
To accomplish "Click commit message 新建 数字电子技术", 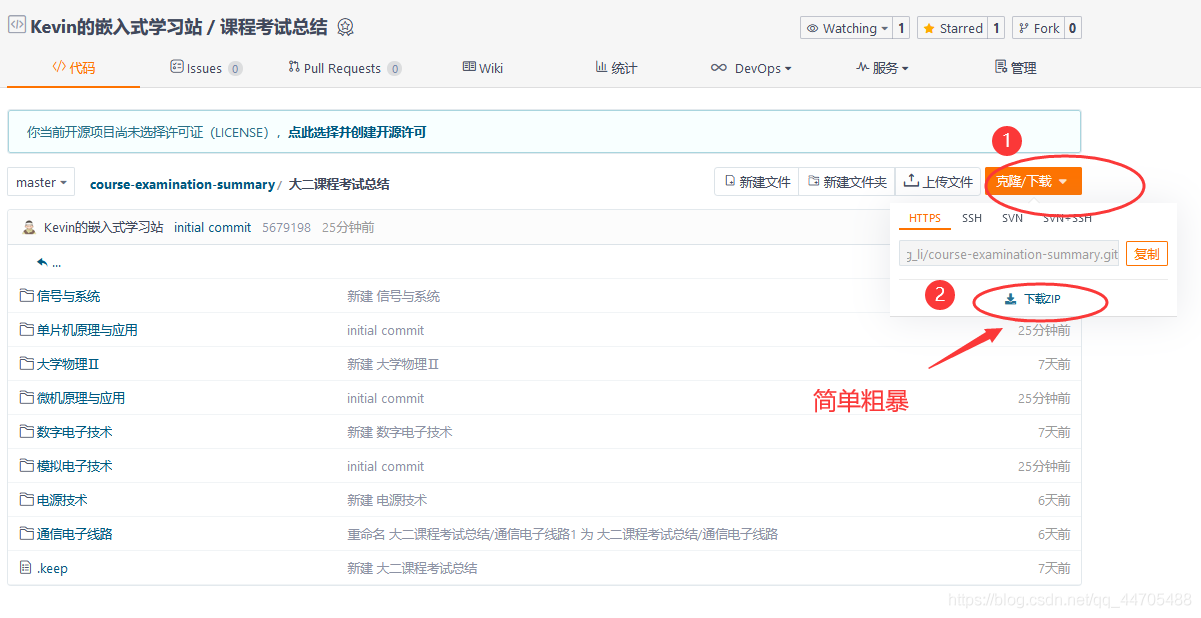I will pos(400,432).
